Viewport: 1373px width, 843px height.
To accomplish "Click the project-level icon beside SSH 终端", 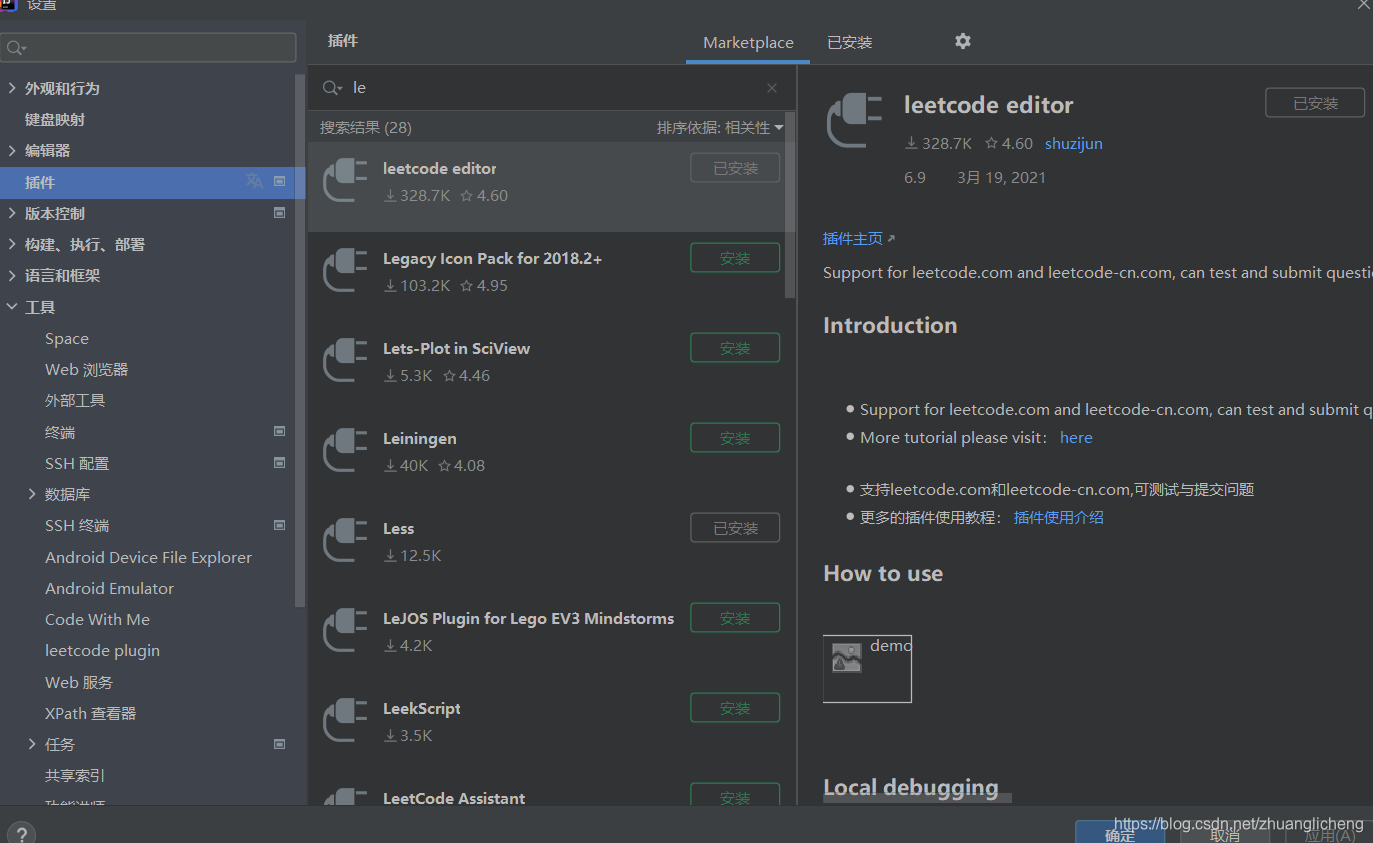I will pyautogui.click(x=280, y=525).
